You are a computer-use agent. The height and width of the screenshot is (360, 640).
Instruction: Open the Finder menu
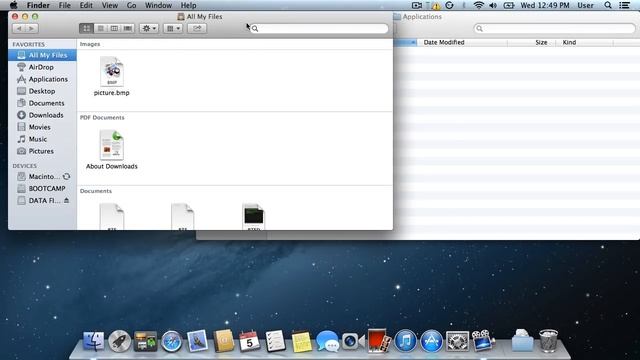pos(38,5)
